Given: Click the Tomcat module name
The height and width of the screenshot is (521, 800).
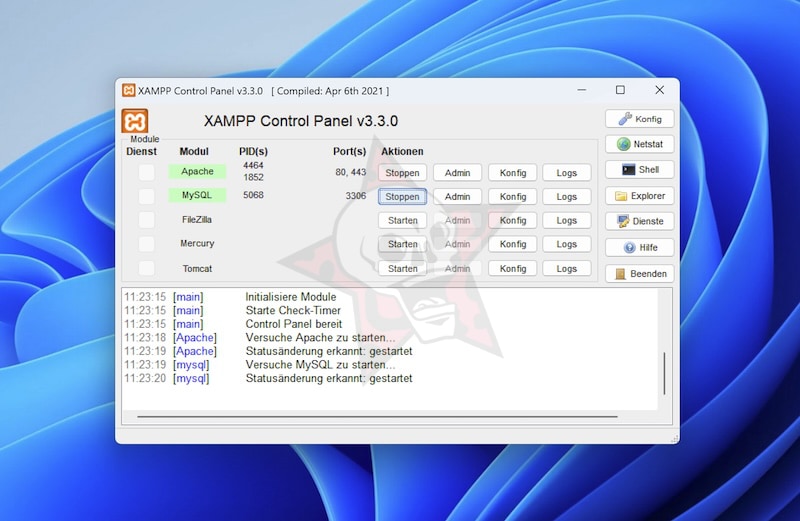Looking at the screenshot, I should [x=197, y=268].
